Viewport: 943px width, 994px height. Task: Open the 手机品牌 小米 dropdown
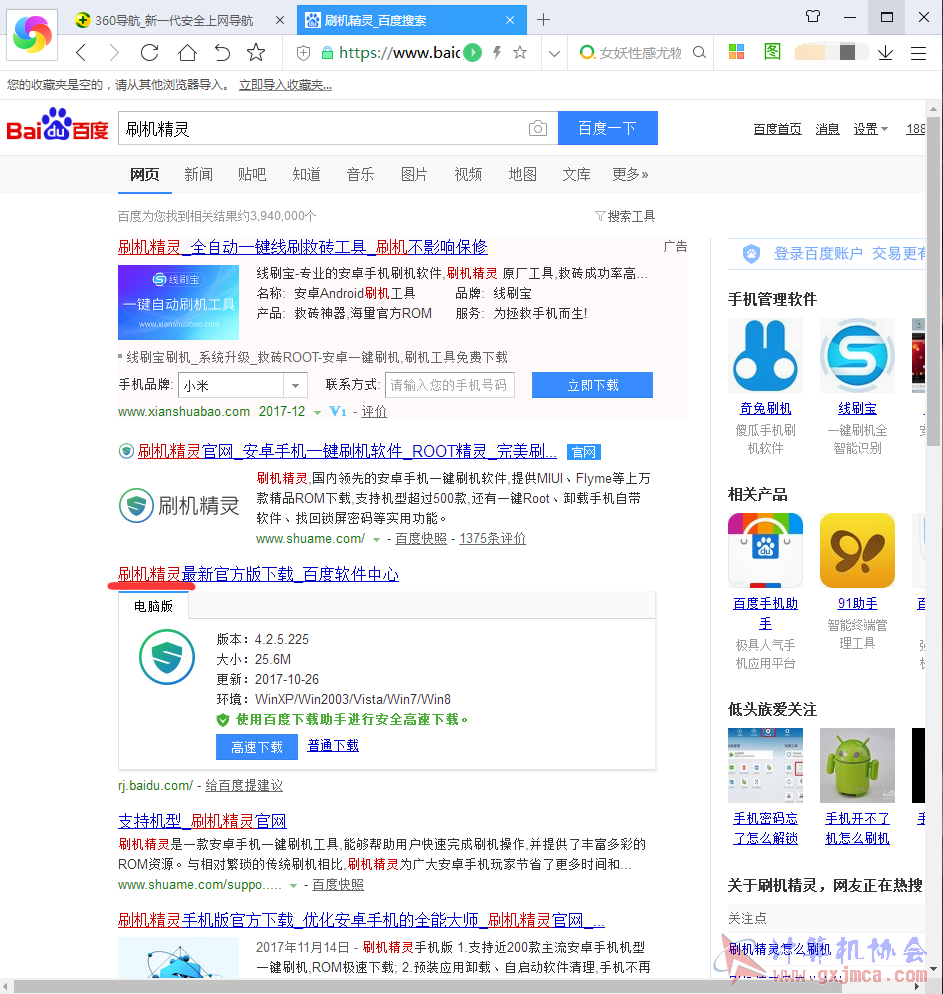click(243, 385)
